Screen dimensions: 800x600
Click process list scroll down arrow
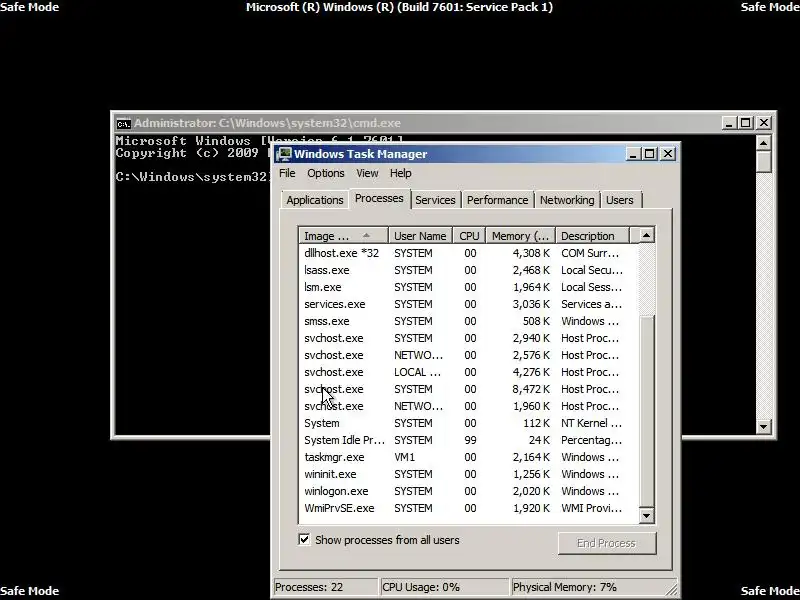[646, 515]
